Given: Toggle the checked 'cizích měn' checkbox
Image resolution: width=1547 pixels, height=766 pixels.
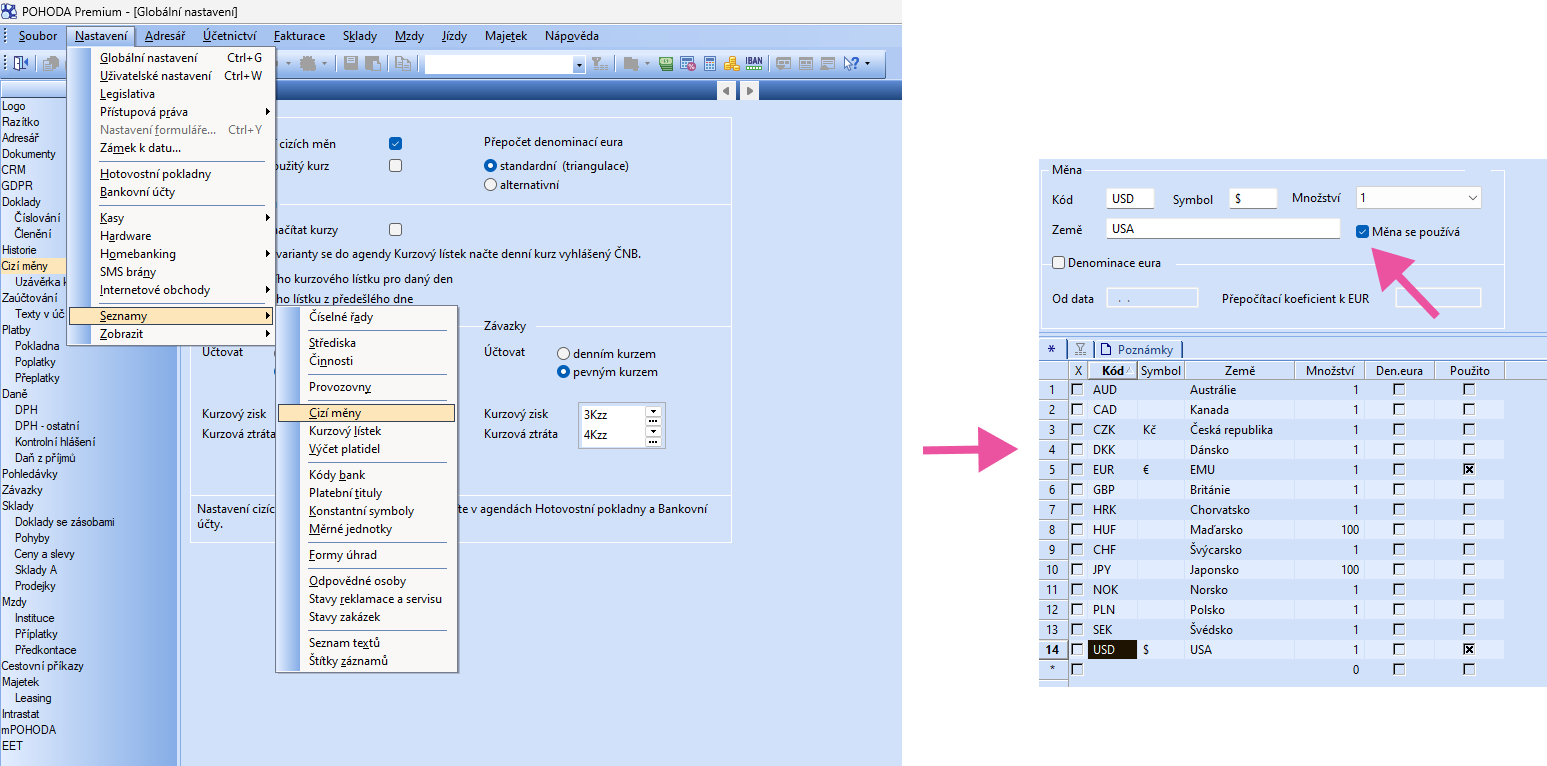Looking at the screenshot, I should 395,144.
